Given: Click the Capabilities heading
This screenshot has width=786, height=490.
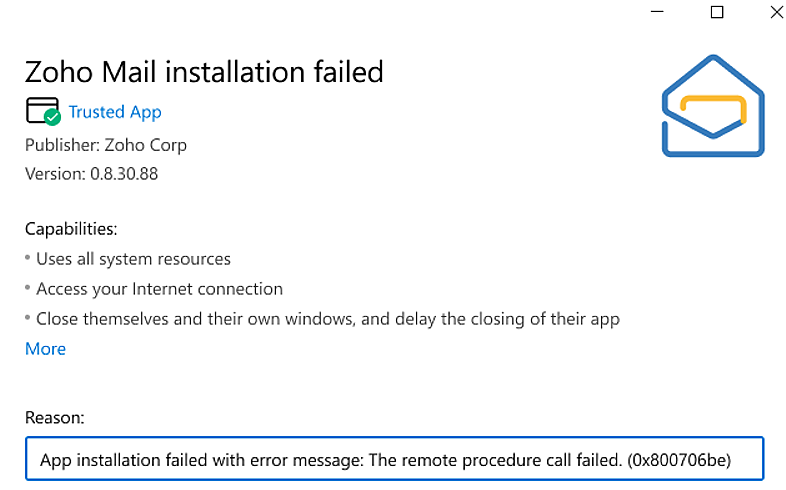Looking at the screenshot, I should pos(71,229).
